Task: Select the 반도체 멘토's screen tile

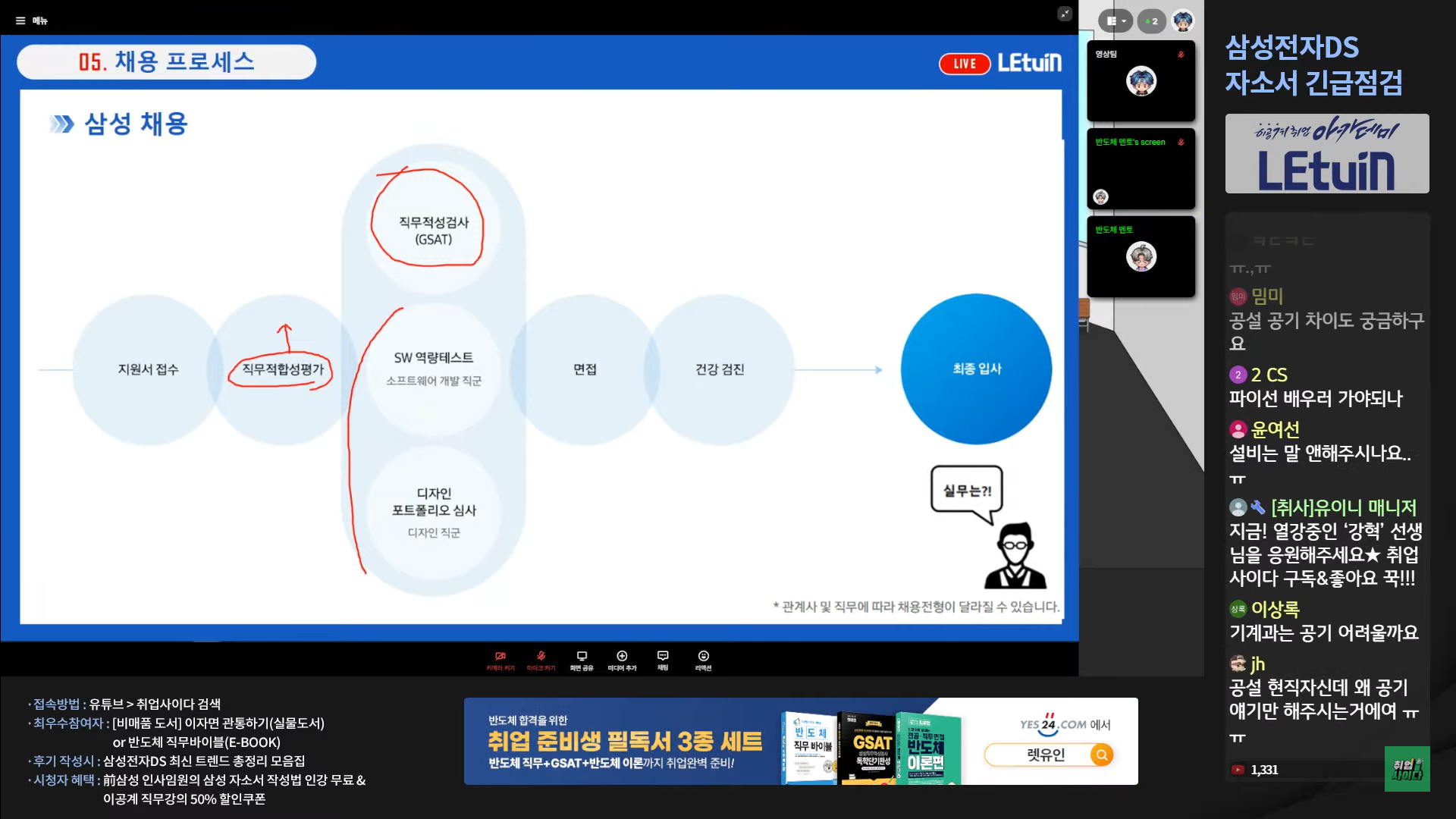Action: [1141, 170]
